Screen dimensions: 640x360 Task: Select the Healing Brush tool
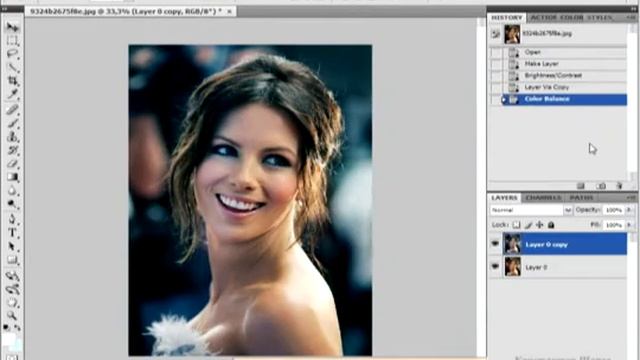(x=12, y=109)
